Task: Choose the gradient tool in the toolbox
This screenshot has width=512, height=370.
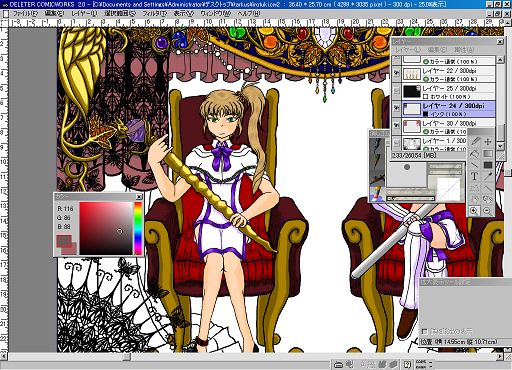Action: tap(488, 153)
